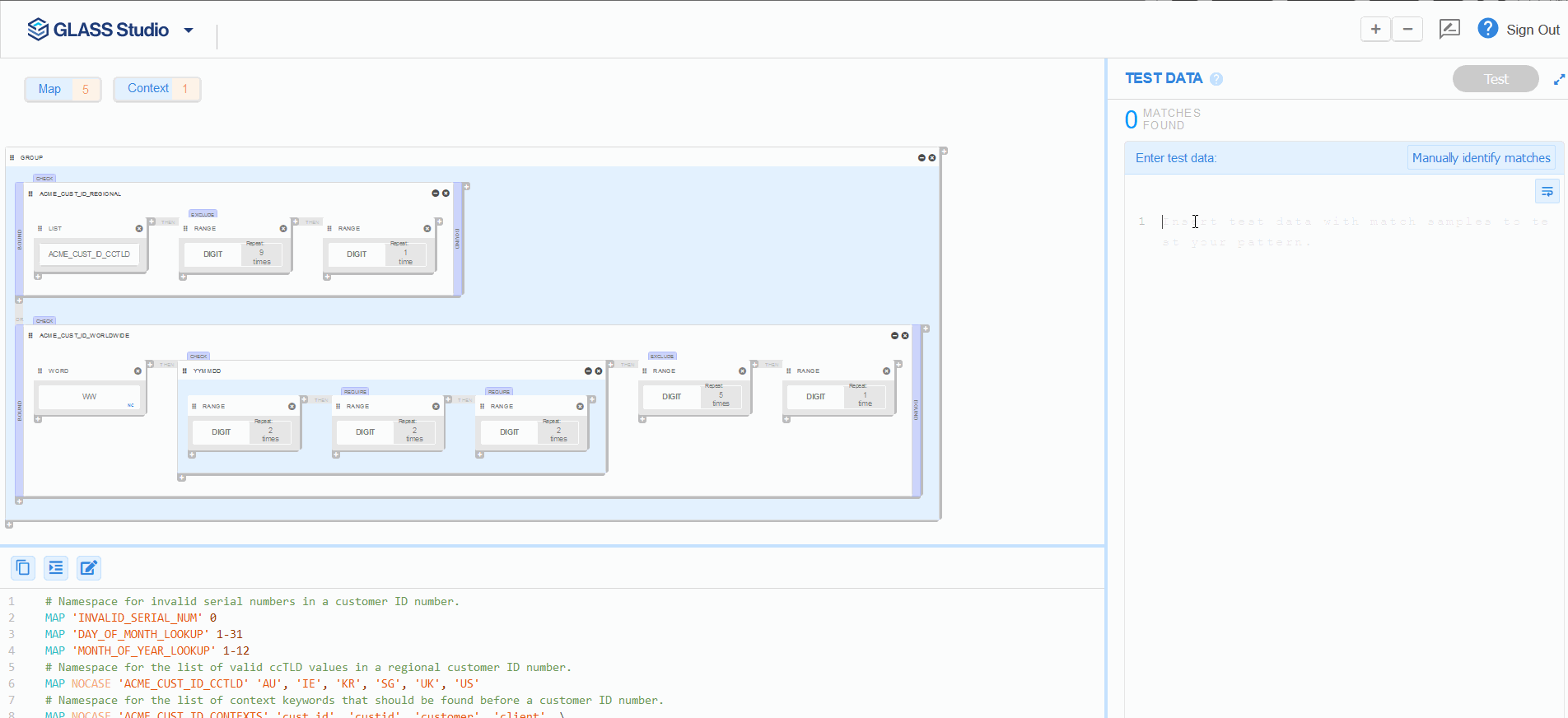Click the 'DAY_OF_MONTH_LOOKUP' code text
Viewport: 1568px width, 718px height.
click(x=140, y=634)
